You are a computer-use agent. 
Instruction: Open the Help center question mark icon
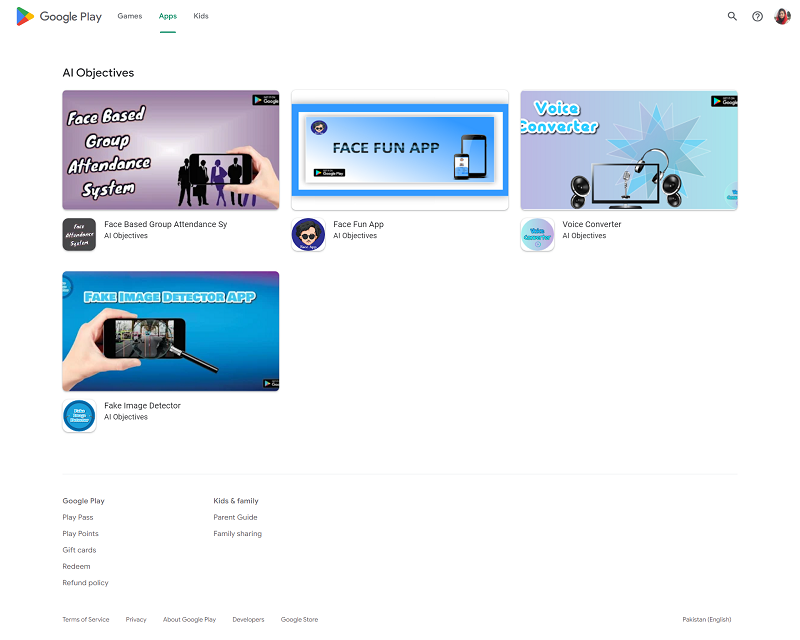click(x=758, y=16)
